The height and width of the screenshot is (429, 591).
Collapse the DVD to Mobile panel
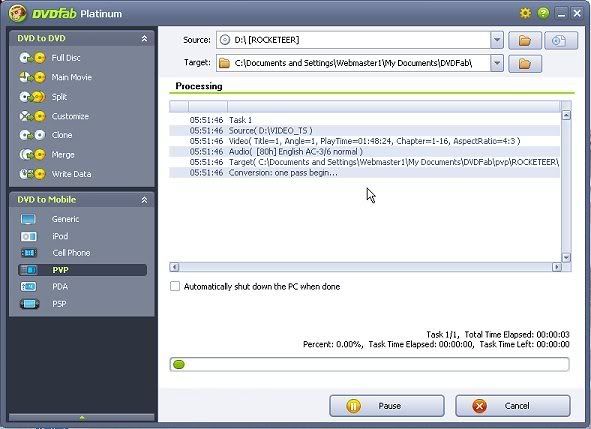click(144, 200)
